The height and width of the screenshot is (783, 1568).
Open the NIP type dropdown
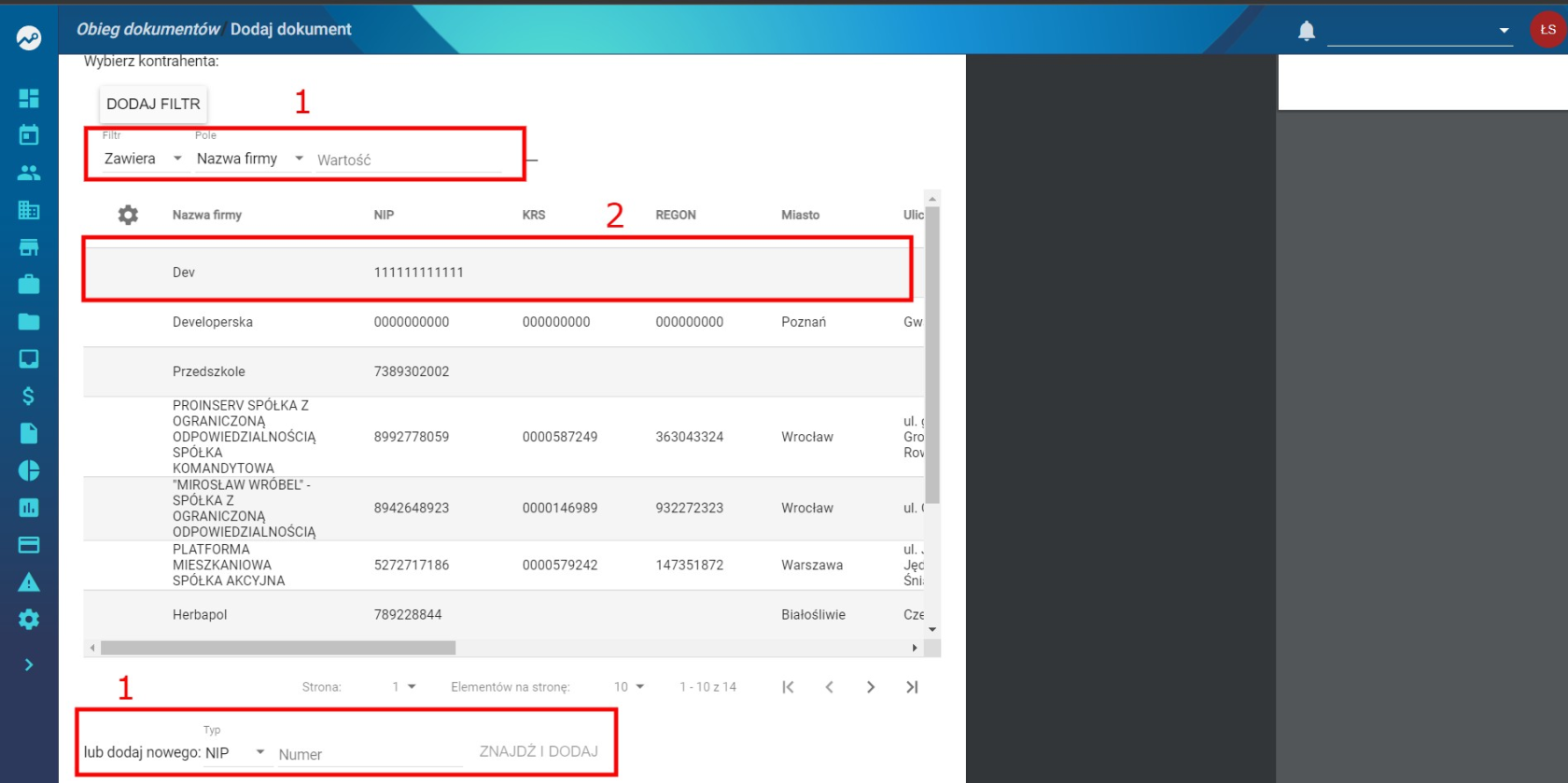point(236,752)
